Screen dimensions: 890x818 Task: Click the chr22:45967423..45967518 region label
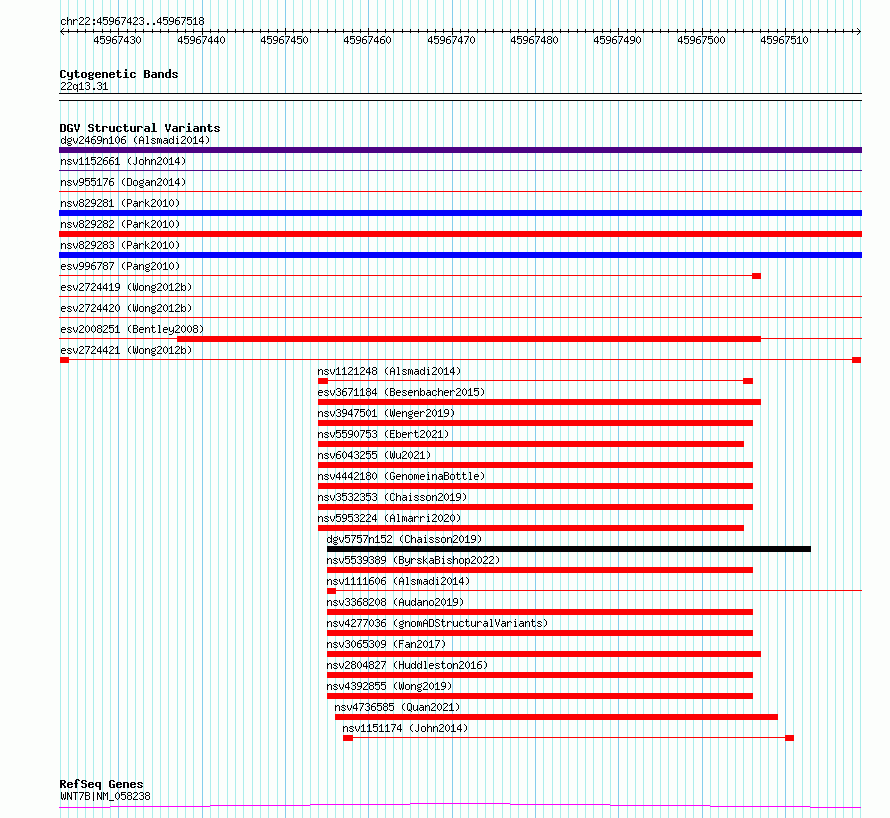[x=132, y=22]
